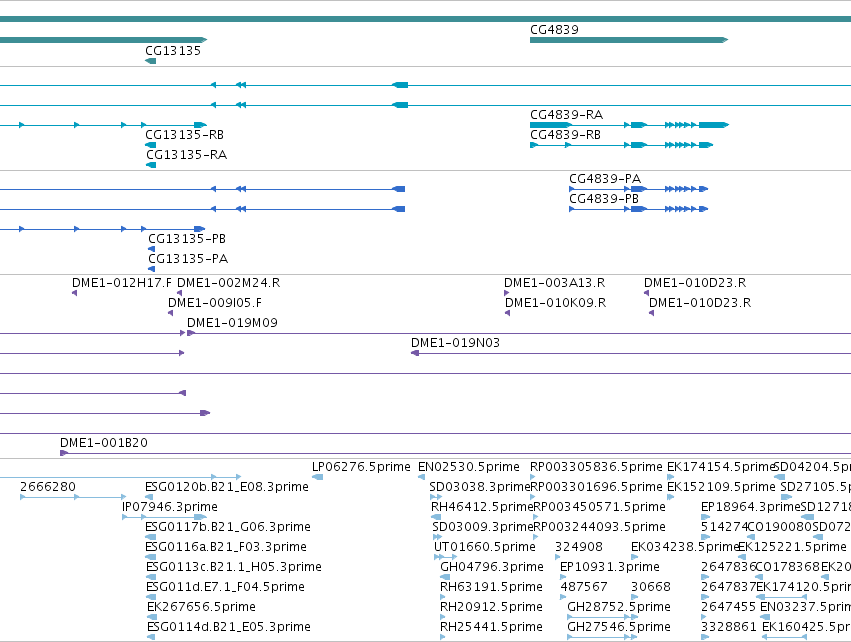Select the 324908 feature label

579,548
